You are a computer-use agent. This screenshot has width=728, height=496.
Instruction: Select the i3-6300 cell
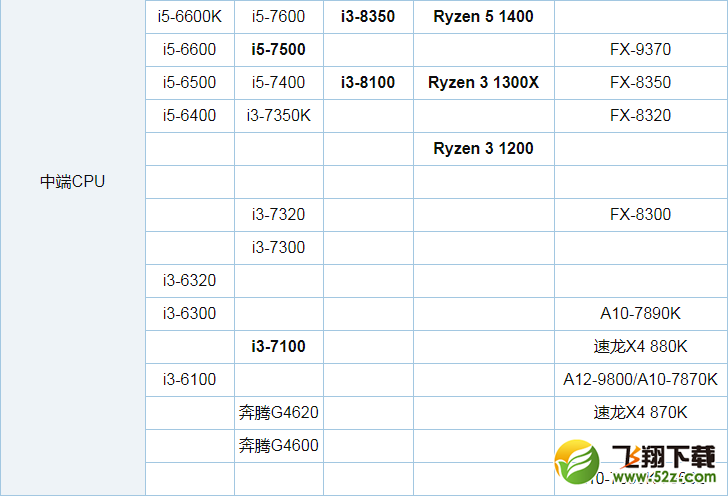click(x=189, y=313)
